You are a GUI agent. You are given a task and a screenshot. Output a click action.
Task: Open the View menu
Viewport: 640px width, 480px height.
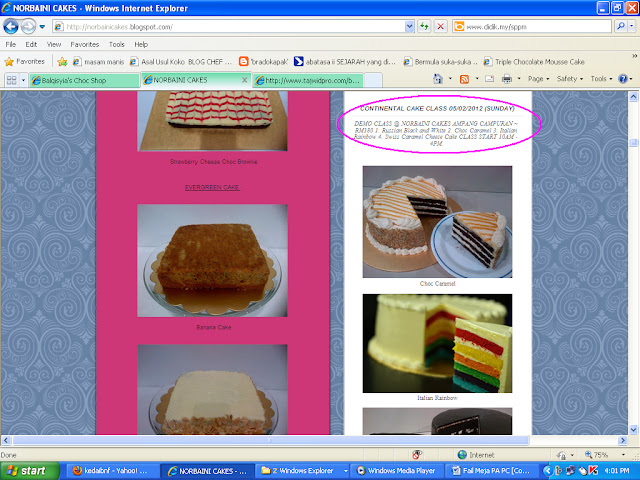pos(53,44)
